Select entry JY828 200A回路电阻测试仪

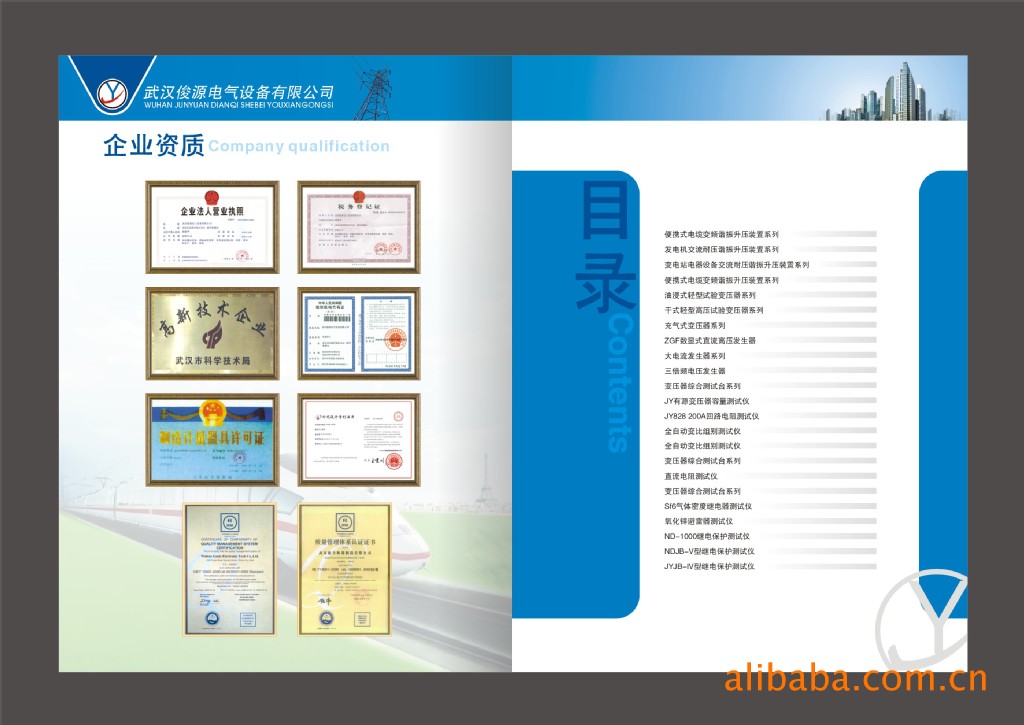[x=711, y=416]
